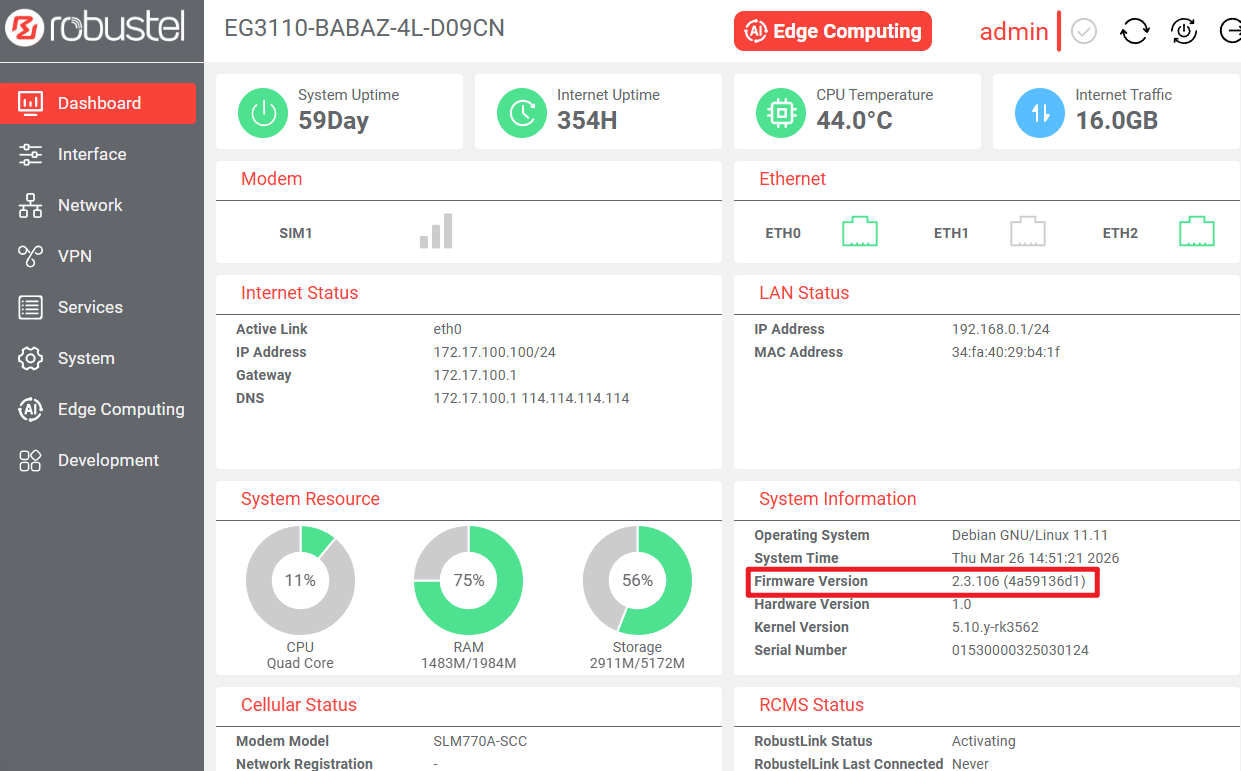Click the System Uptime power icon
Viewport: 1241px width, 771px height.
pos(263,112)
